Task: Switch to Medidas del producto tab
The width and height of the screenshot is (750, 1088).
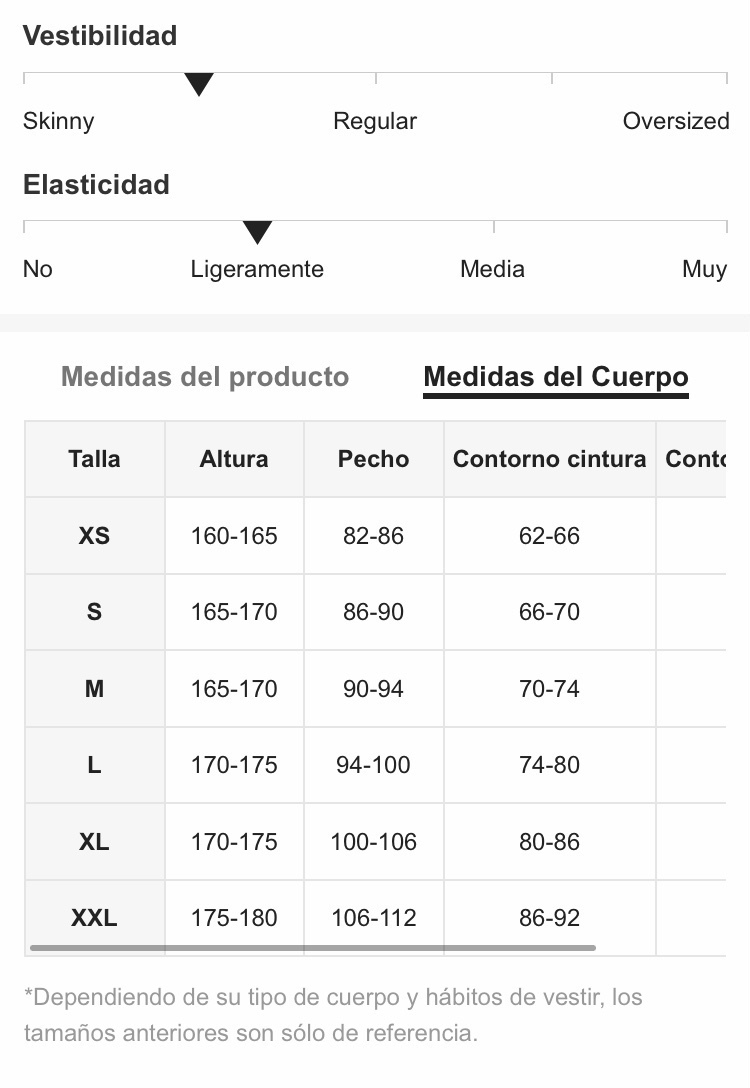Action: pyautogui.click(x=205, y=377)
